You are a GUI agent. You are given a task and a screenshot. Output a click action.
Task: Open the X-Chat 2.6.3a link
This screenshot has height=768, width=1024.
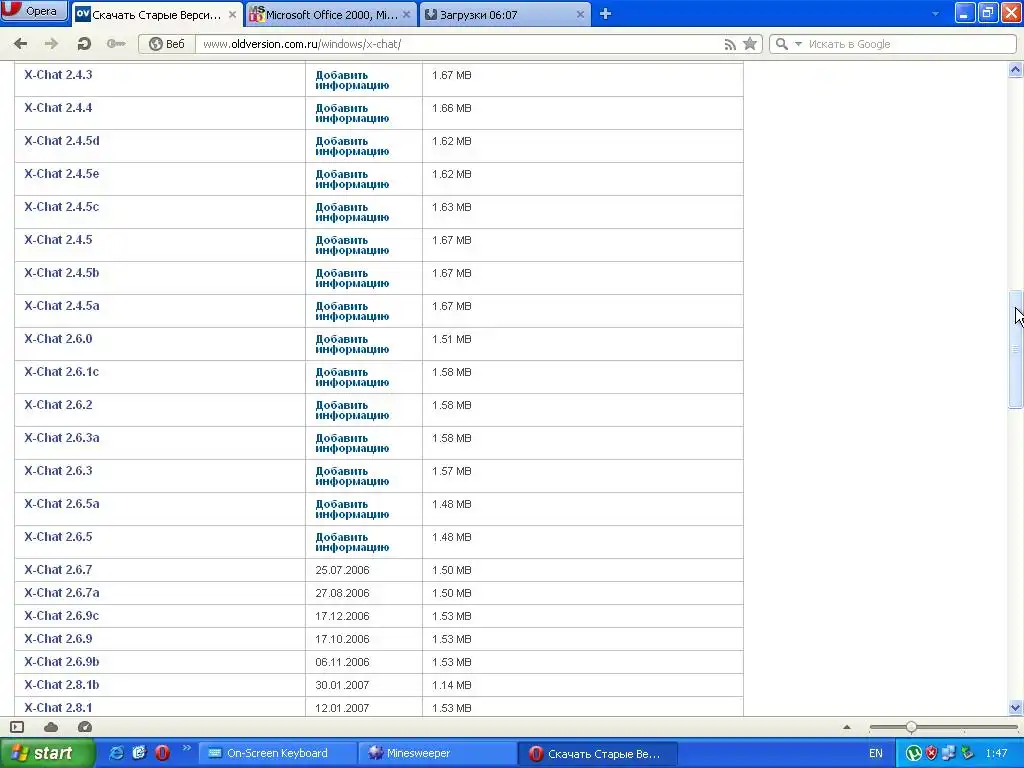[x=62, y=438]
